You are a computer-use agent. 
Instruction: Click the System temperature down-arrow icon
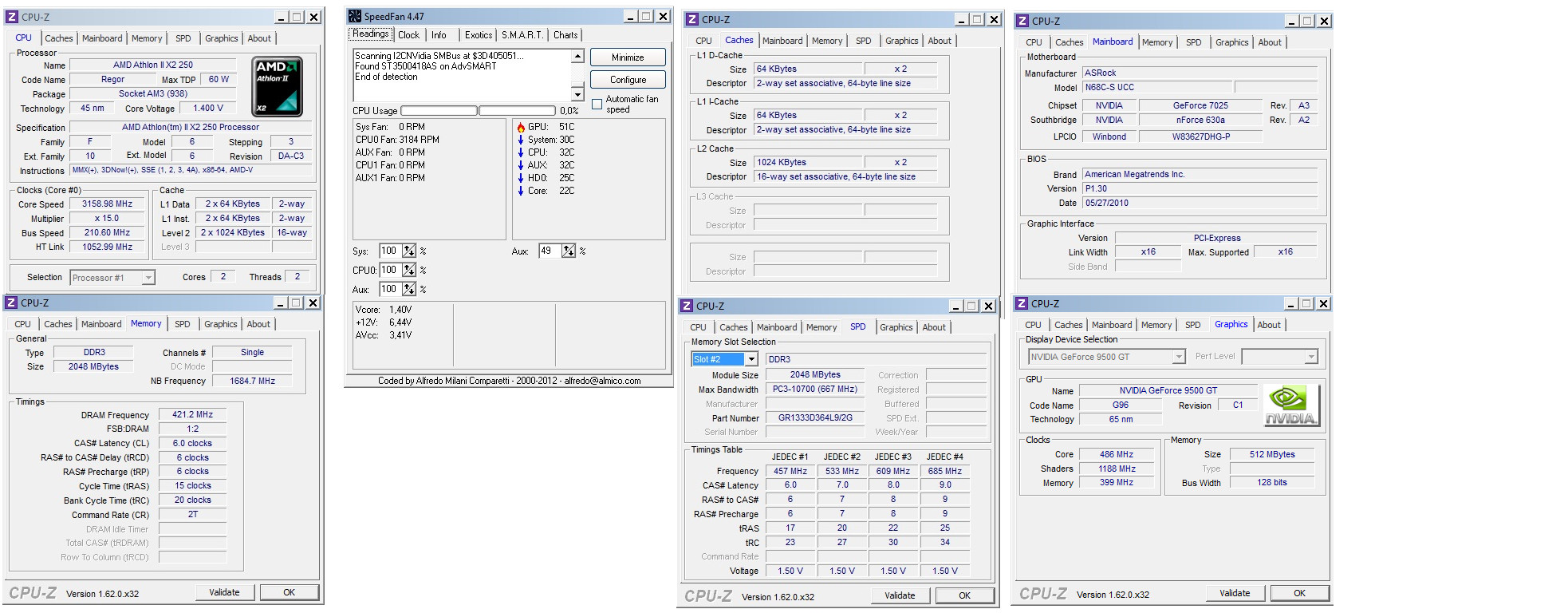[521, 140]
